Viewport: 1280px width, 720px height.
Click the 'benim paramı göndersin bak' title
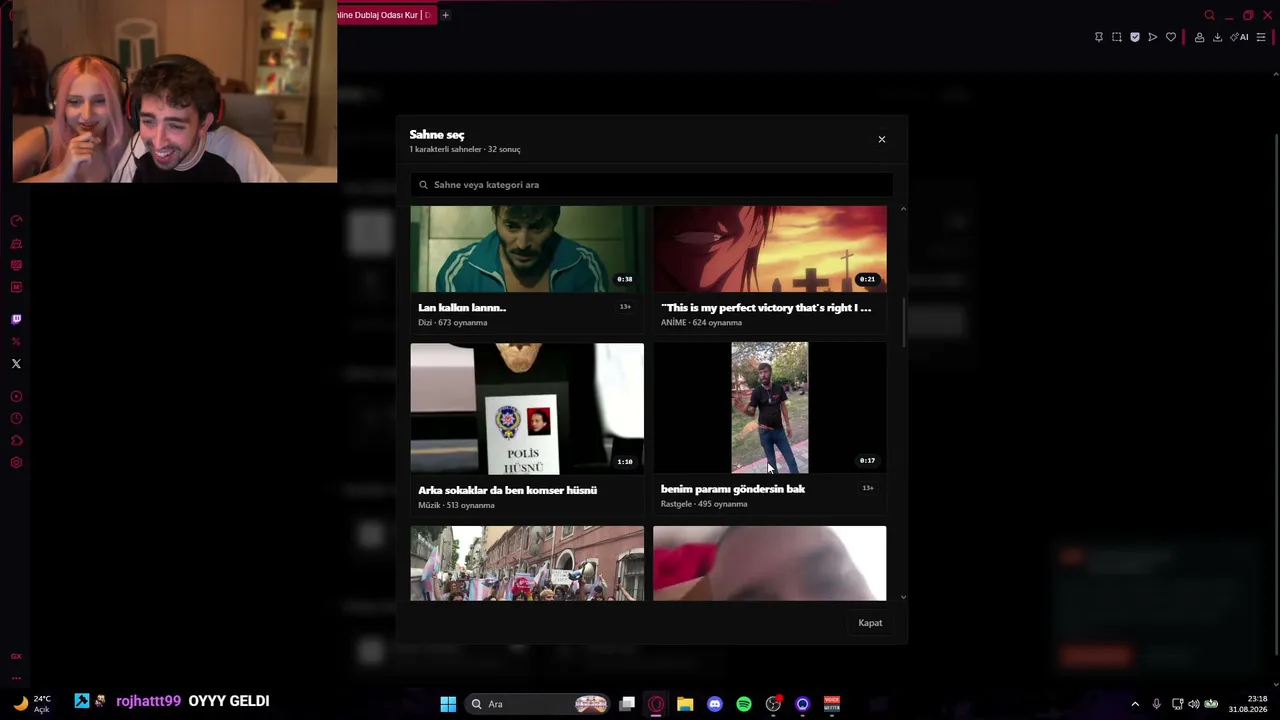coord(733,489)
